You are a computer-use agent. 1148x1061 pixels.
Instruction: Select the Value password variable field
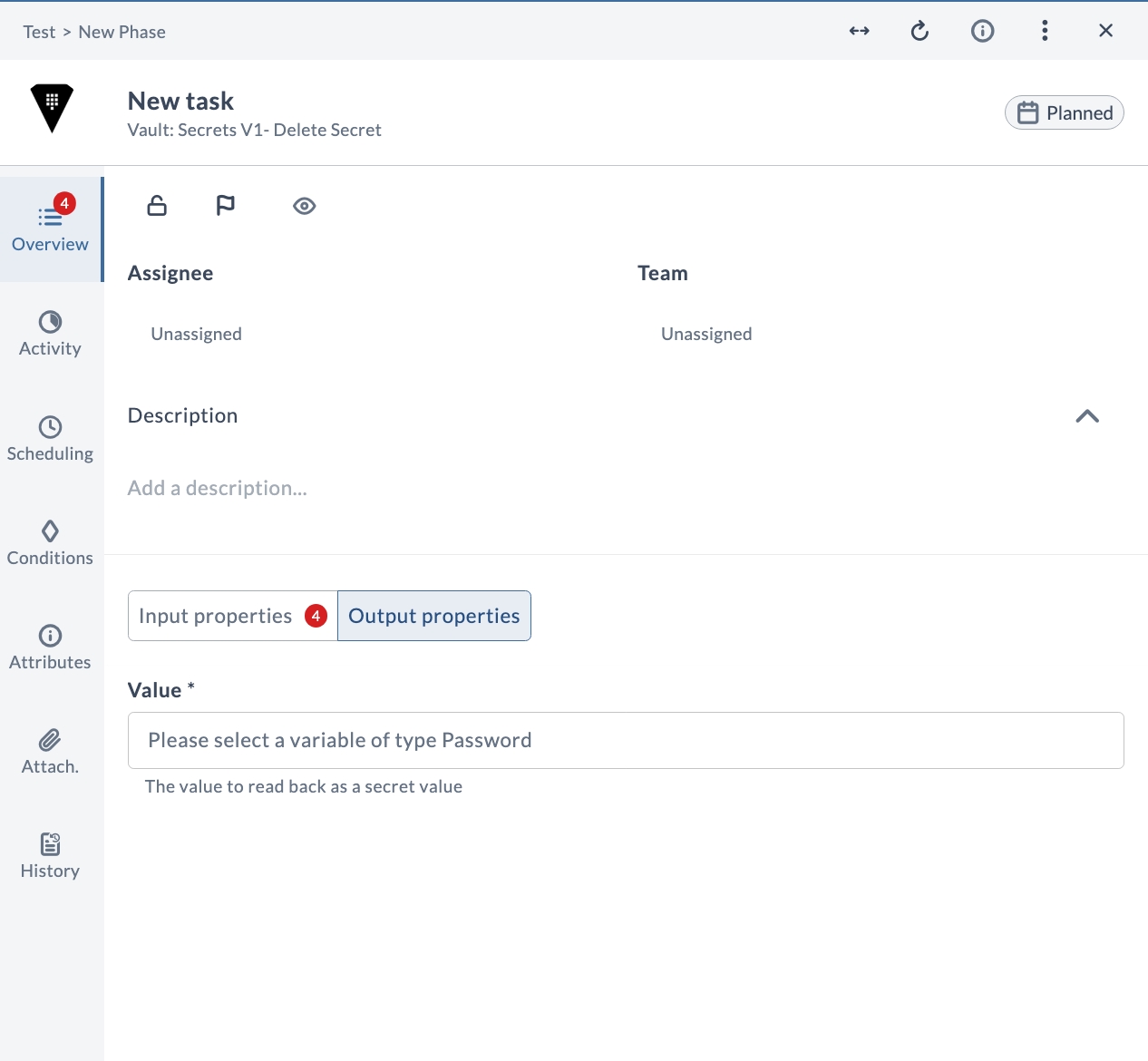(x=626, y=740)
